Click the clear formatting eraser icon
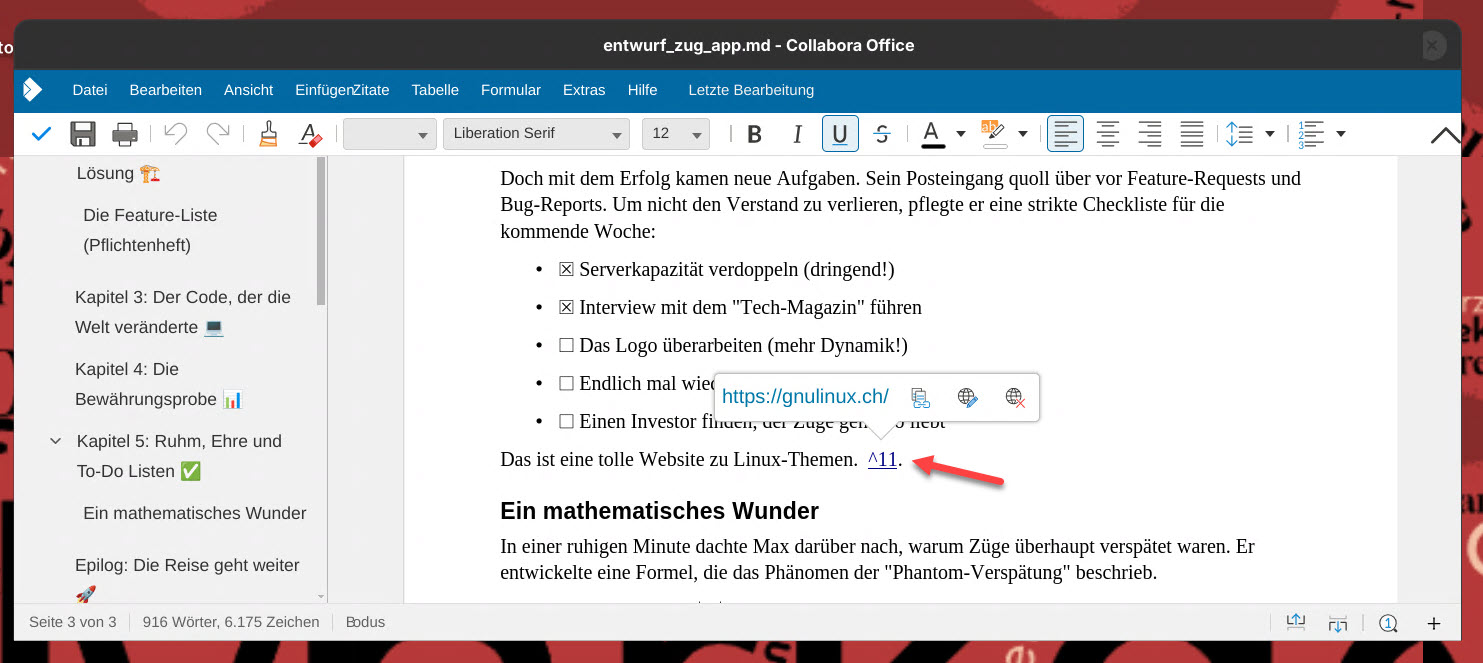The height and width of the screenshot is (663, 1483). 310,134
